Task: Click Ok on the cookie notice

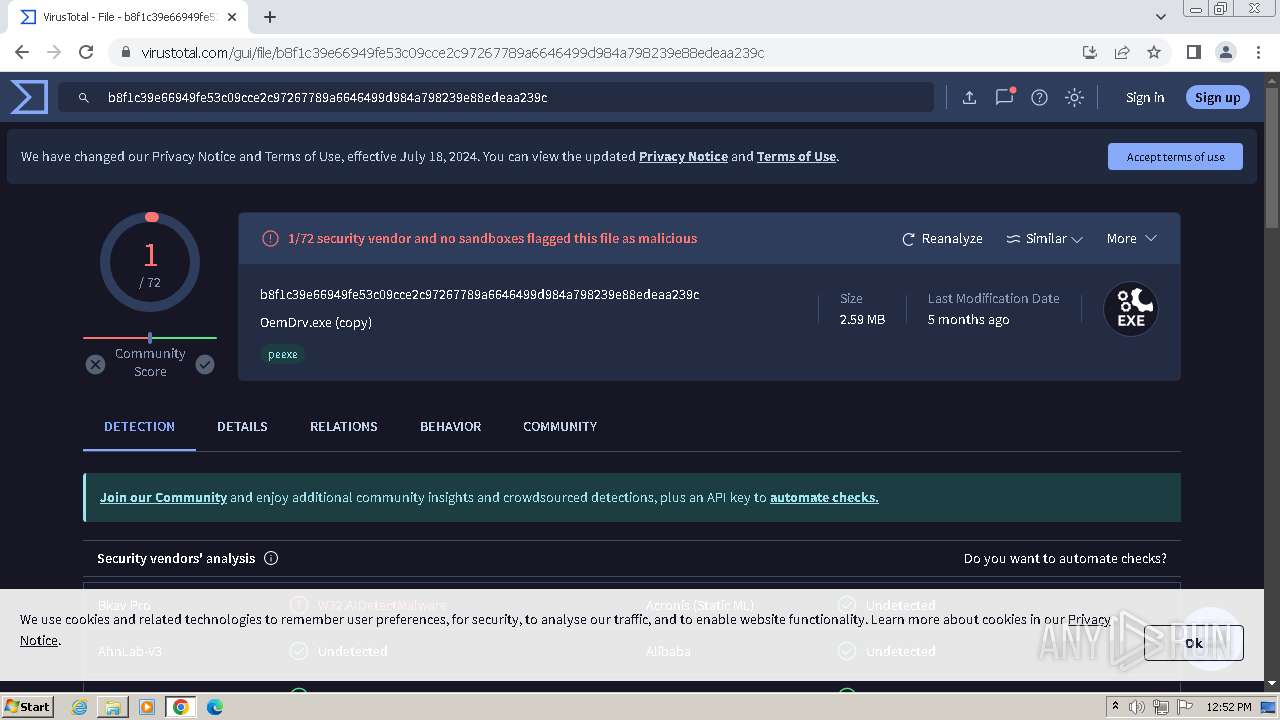Action: (1194, 643)
